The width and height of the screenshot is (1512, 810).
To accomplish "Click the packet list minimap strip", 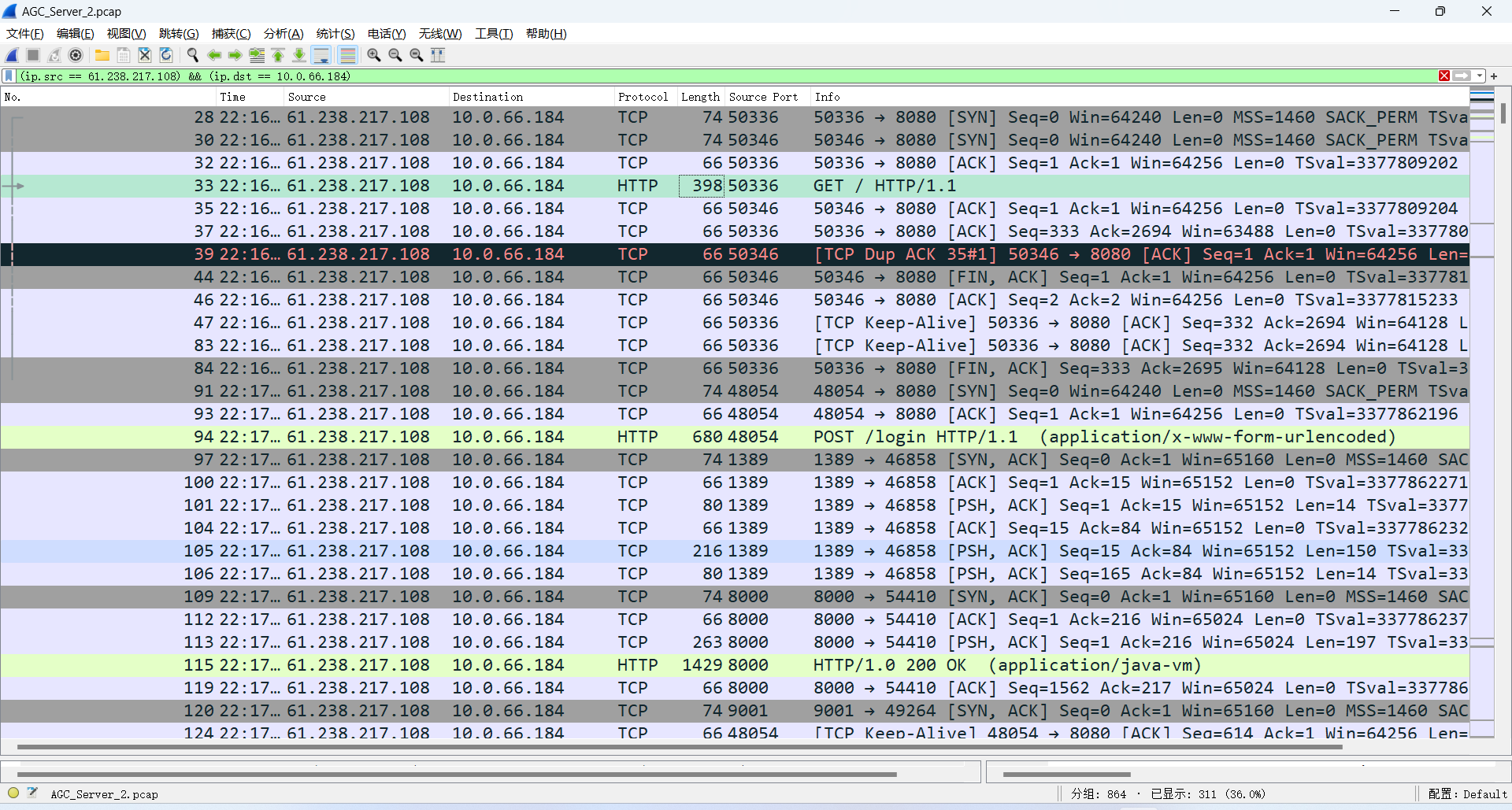I will click(1482, 414).
